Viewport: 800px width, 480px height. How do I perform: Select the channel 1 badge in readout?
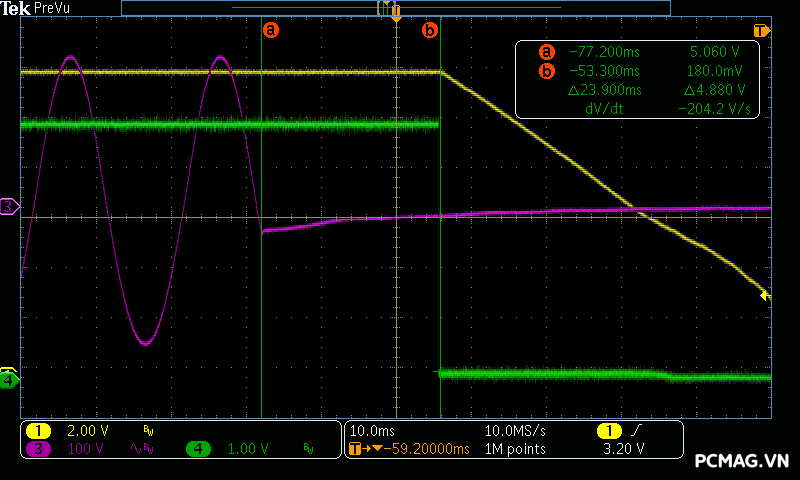pos(38,431)
